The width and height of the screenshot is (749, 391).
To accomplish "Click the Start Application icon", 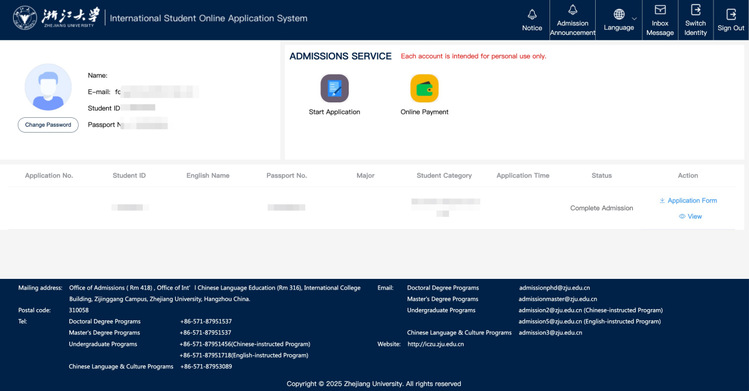I will 334,88.
